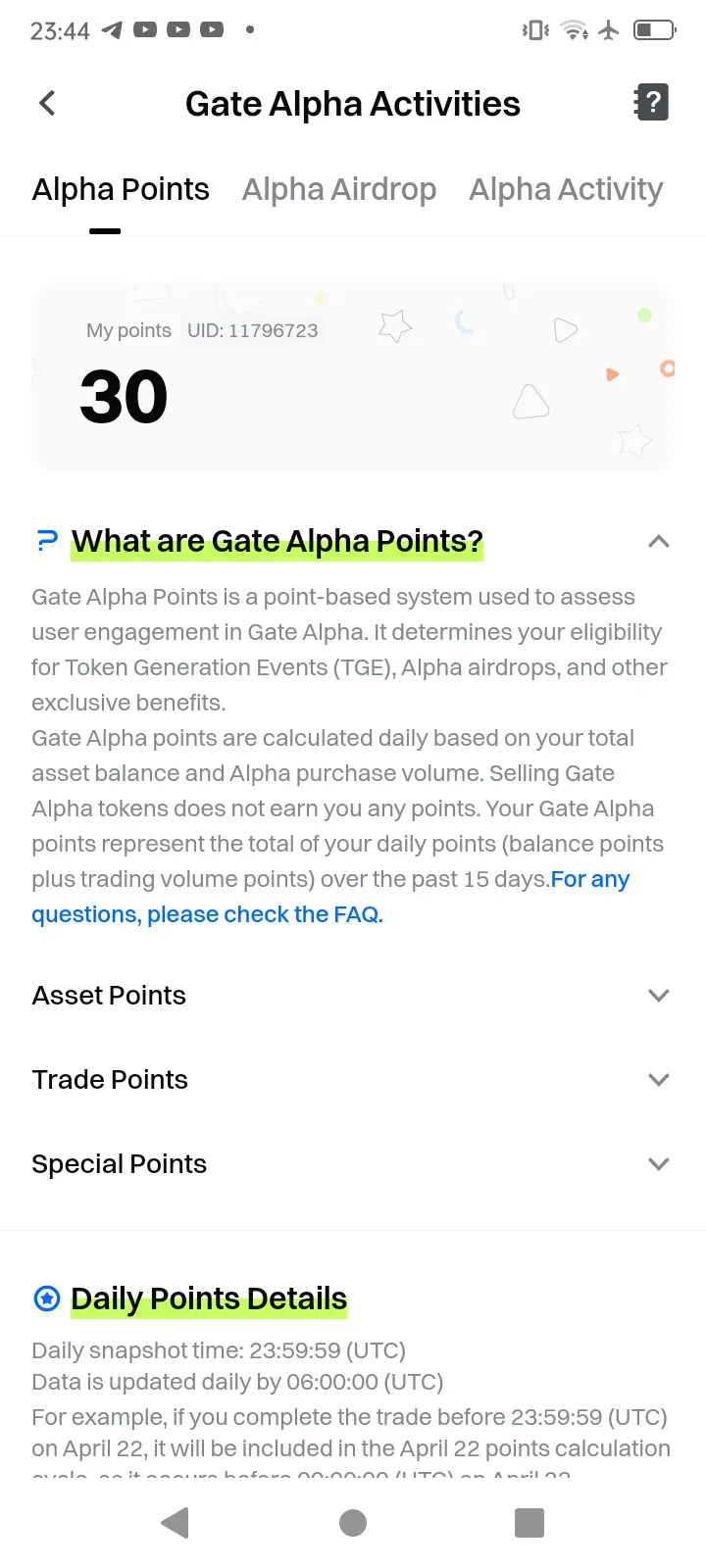Switch to the Alpha Activity tab
Viewport: 706px width, 1568px height.
566,189
